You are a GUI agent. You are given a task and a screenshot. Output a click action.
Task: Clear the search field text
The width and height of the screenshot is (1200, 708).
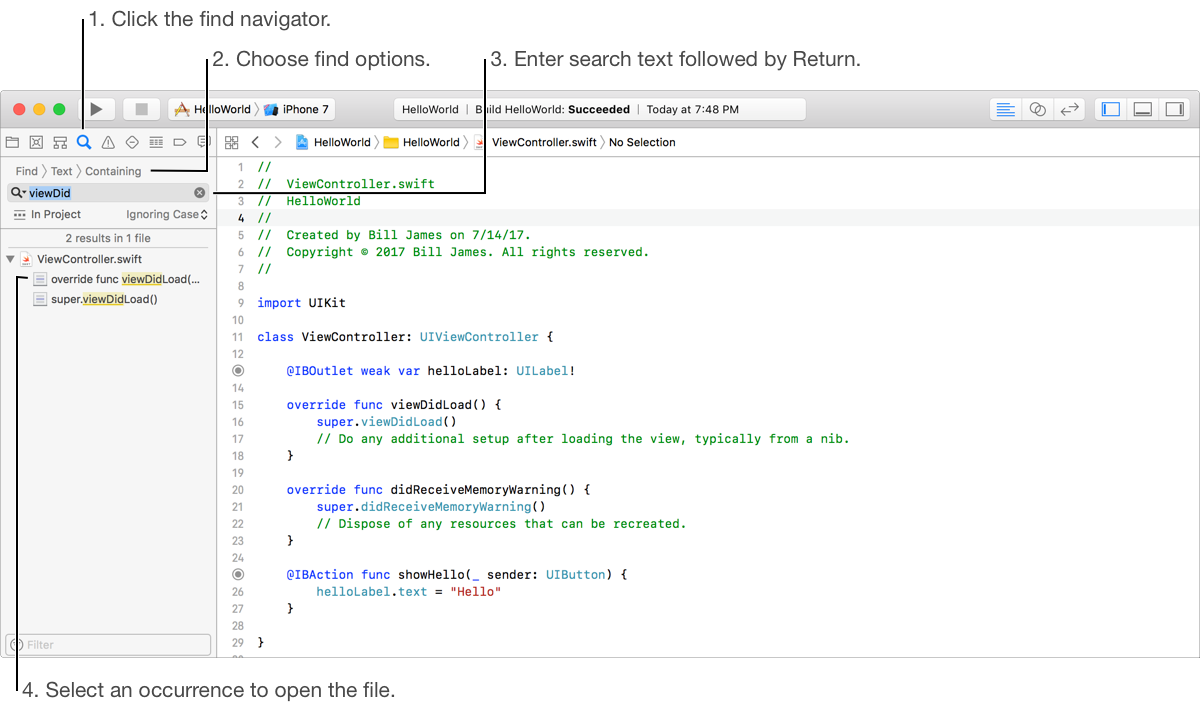click(199, 193)
